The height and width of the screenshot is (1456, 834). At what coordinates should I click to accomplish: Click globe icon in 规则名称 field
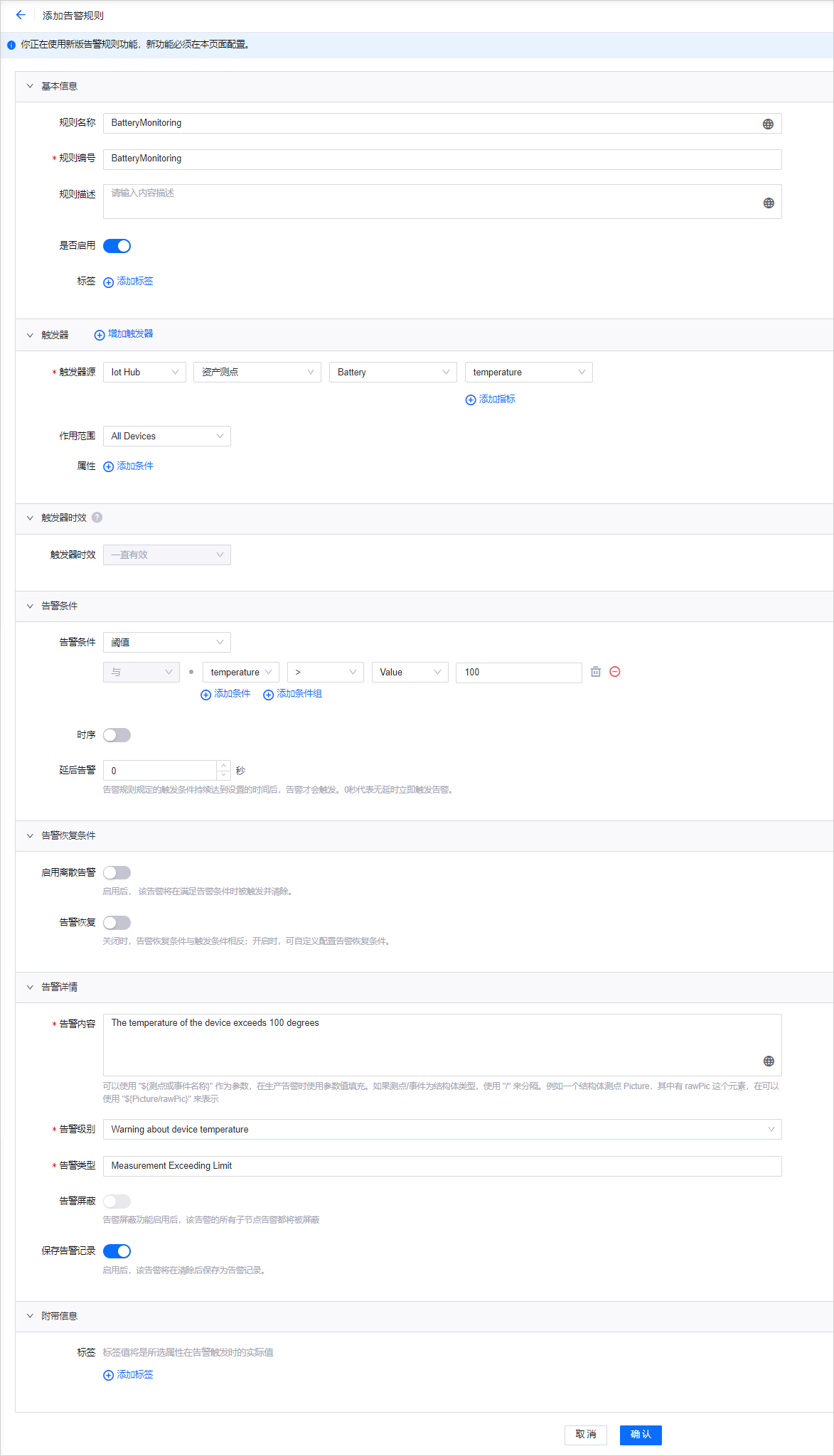coord(768,124)
